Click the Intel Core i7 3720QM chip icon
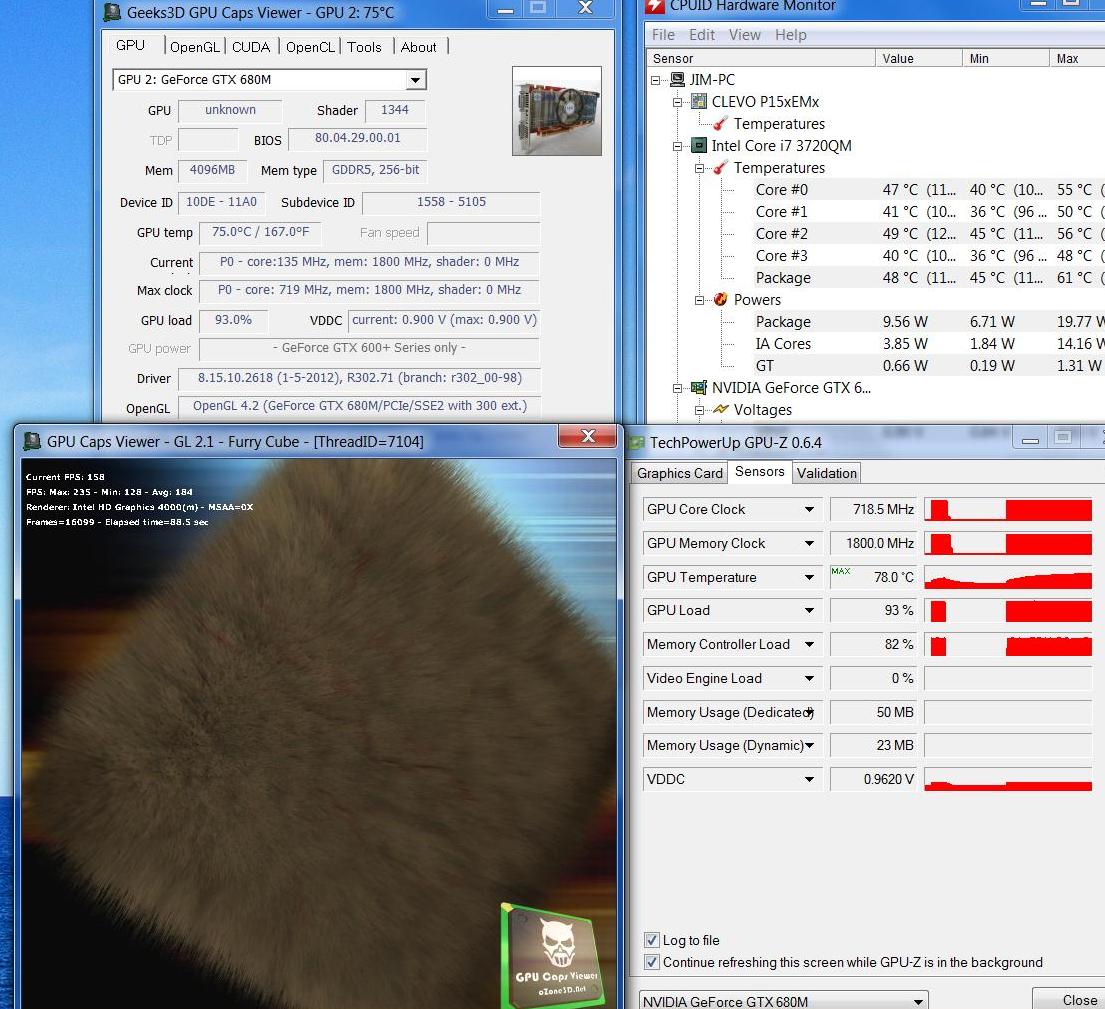1105x1009 pixels. click(x=699, y=146)
